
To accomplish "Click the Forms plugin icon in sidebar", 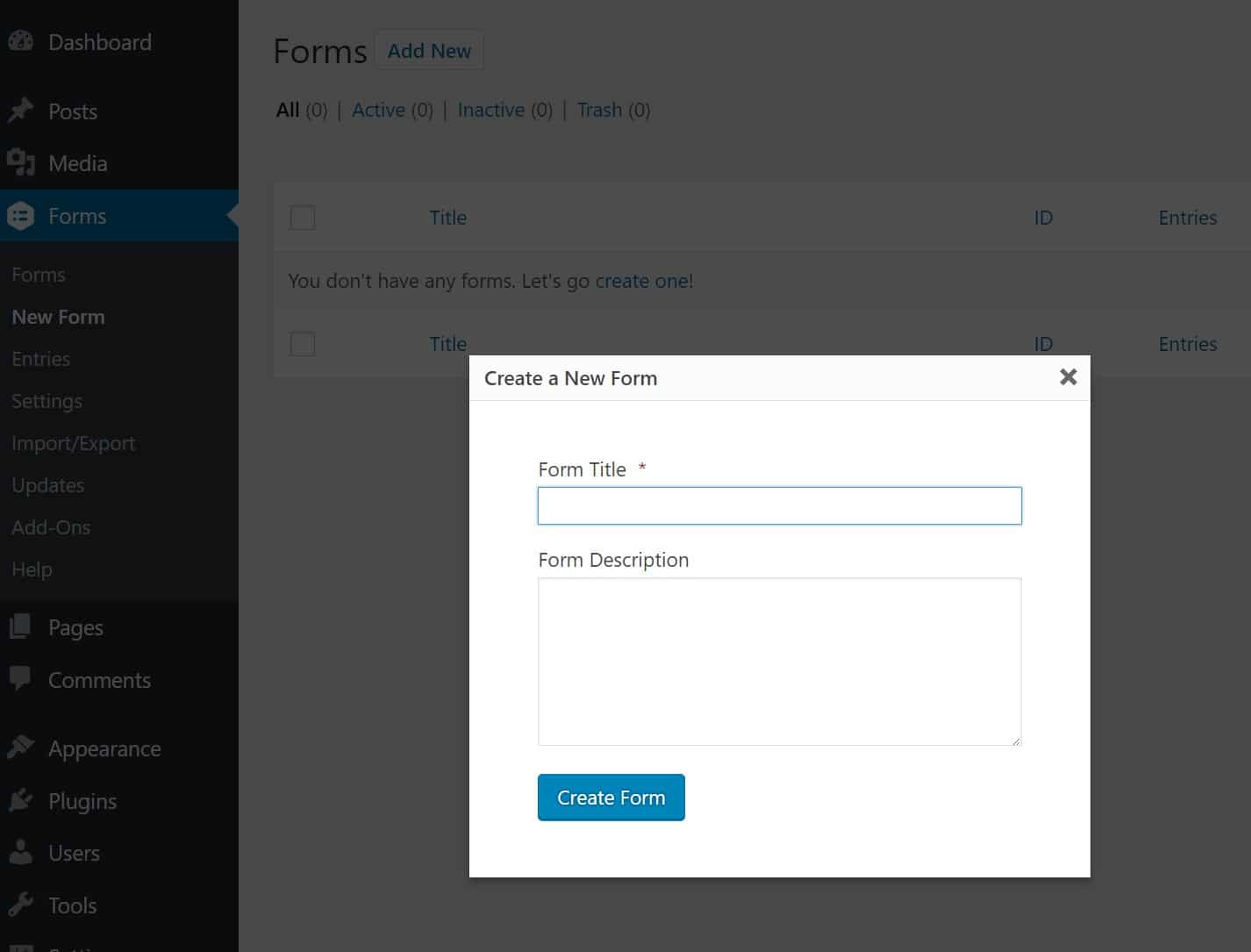I will pyautogui.click(x=21, y=216).
